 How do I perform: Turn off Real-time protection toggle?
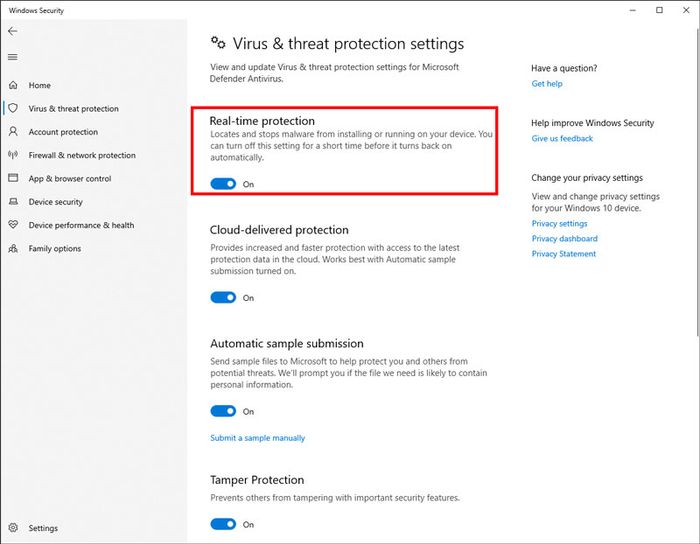(x=223, y=184)
